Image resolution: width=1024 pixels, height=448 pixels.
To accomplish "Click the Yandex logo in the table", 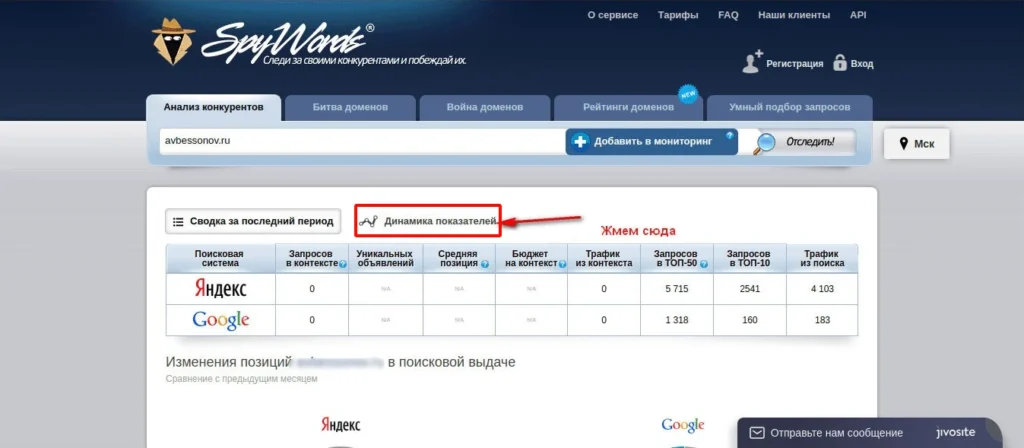I will pos(221,289).
